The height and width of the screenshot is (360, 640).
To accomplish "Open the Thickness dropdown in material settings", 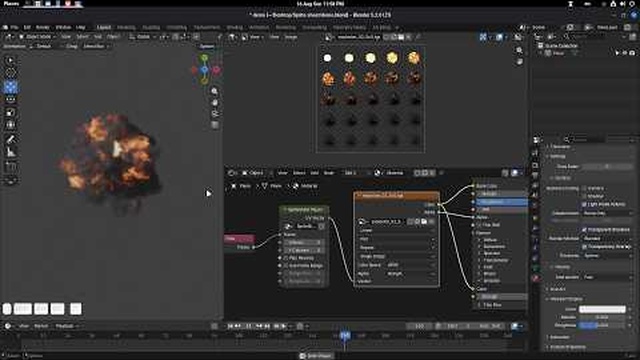I will 606,256.
